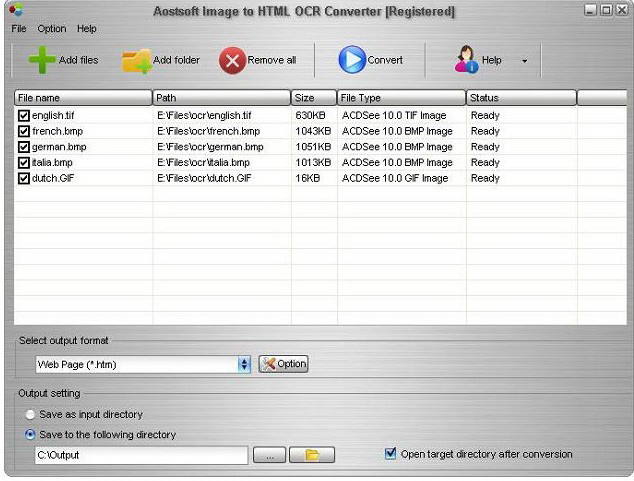Open the File menu
634x481 pixels.
[19, 29]
